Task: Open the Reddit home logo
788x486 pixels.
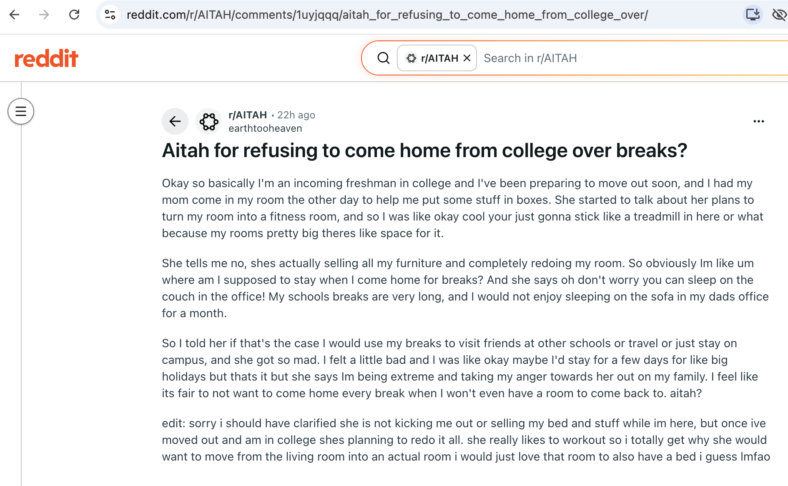Action: point(46,58)
